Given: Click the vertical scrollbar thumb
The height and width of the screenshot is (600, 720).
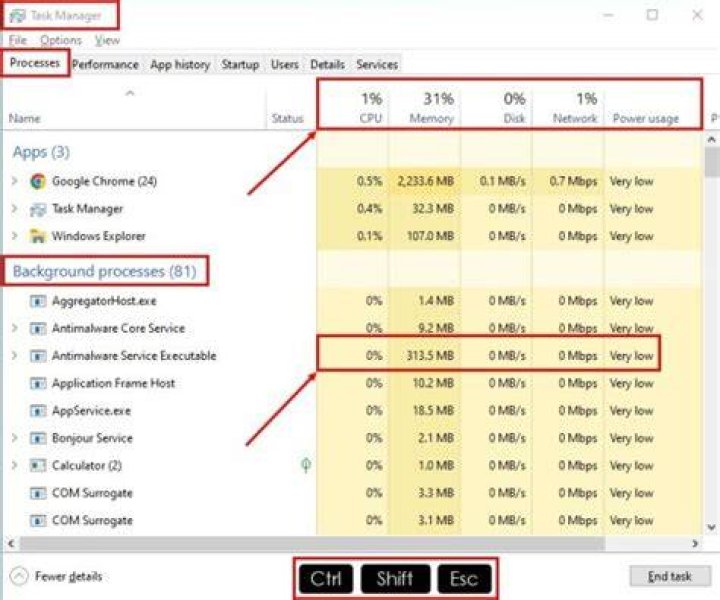Looking at the screenshot, I should (x=713, y=163).
